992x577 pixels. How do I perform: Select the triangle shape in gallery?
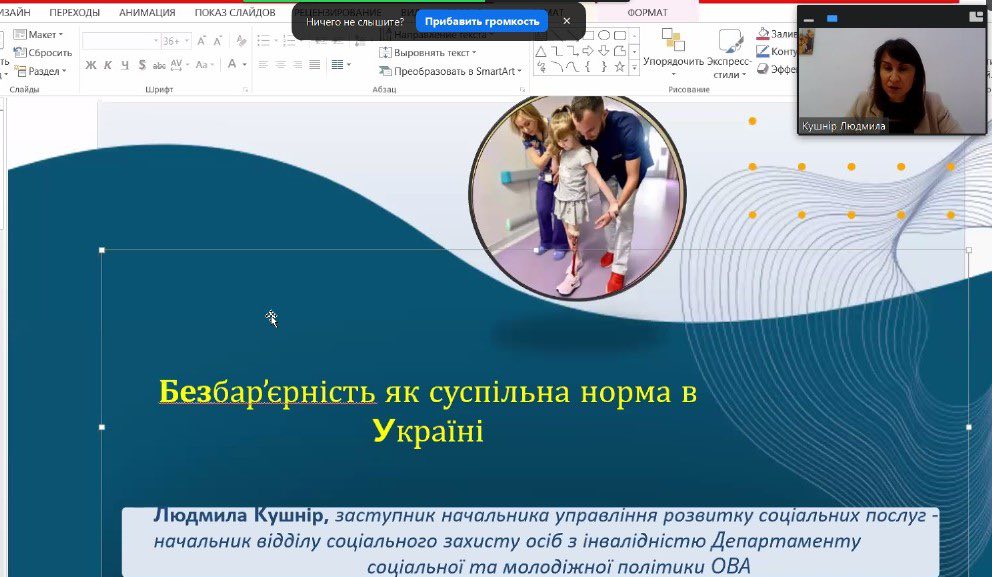pos(540,51)
